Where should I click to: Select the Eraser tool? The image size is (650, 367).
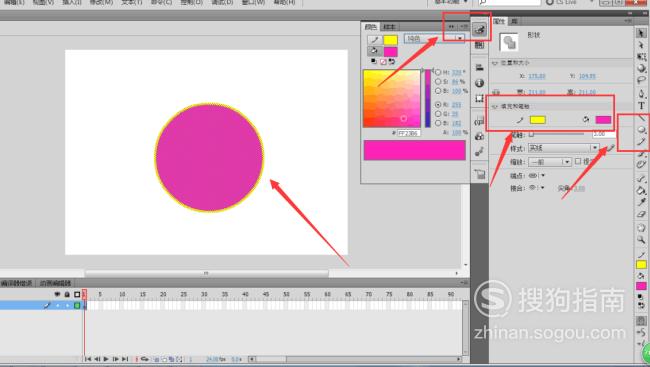(x=641, y=214)
